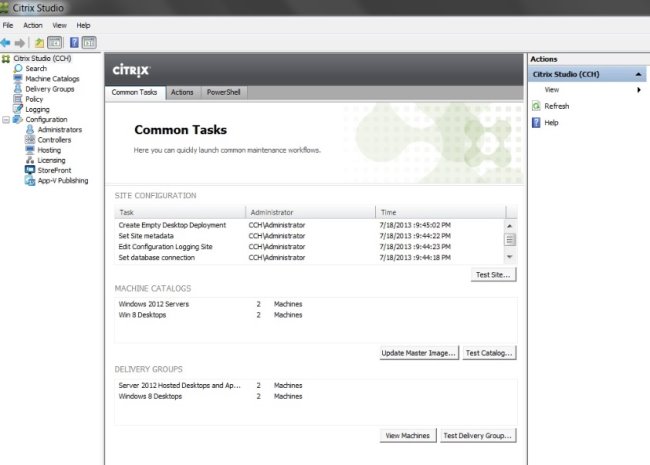Select the Logging tree label

click(x=37, y=109)
